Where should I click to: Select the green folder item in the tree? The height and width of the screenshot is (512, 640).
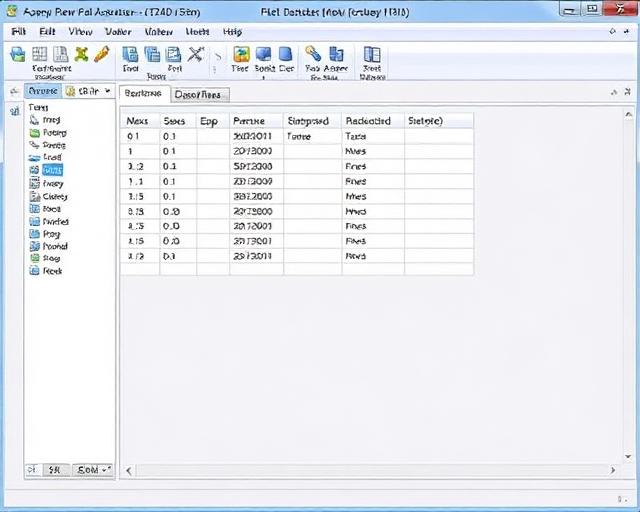(48, 133)
